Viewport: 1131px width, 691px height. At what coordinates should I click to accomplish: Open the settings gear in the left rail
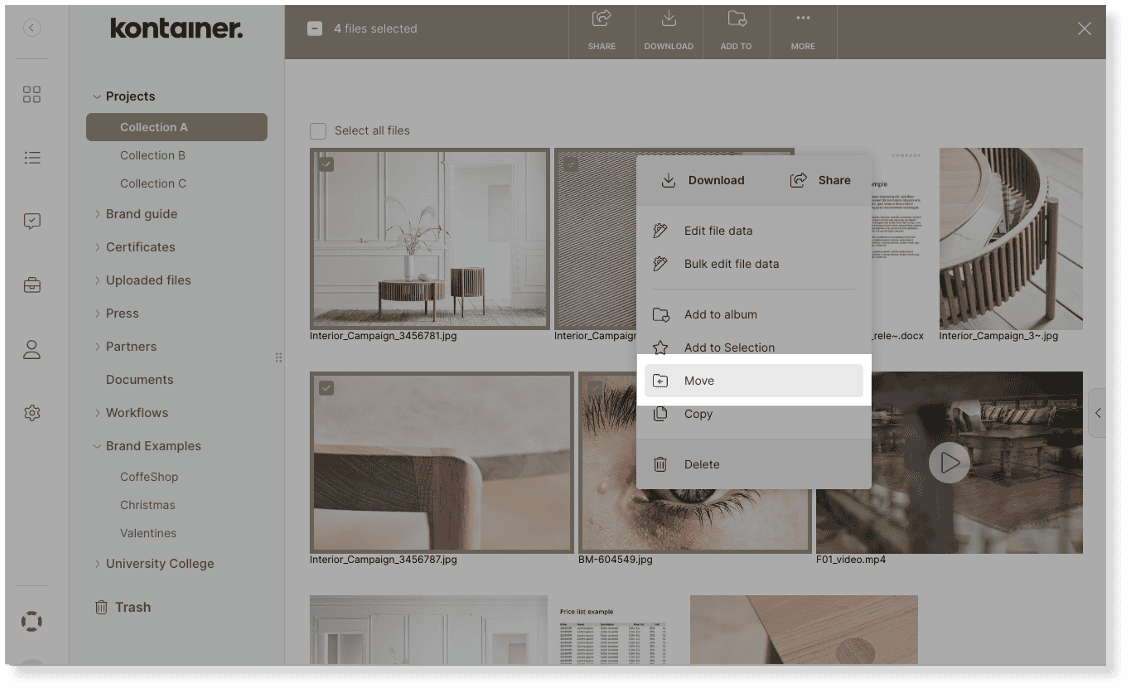coord(31,413)
